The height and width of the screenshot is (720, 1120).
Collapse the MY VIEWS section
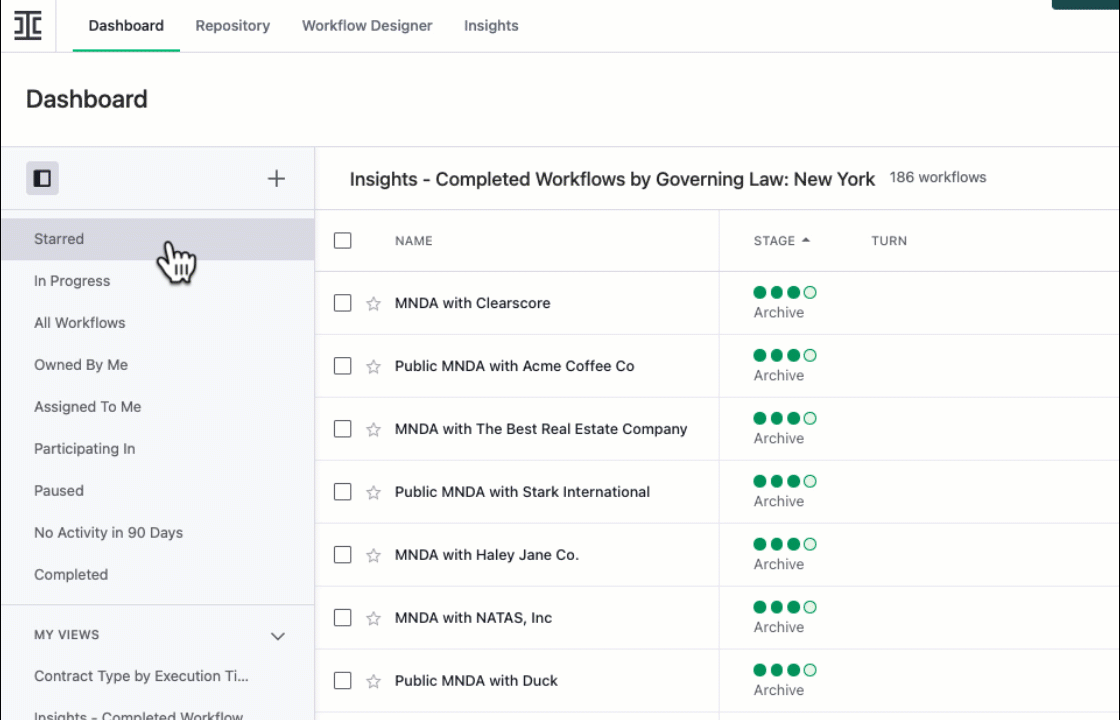[278, 635]
